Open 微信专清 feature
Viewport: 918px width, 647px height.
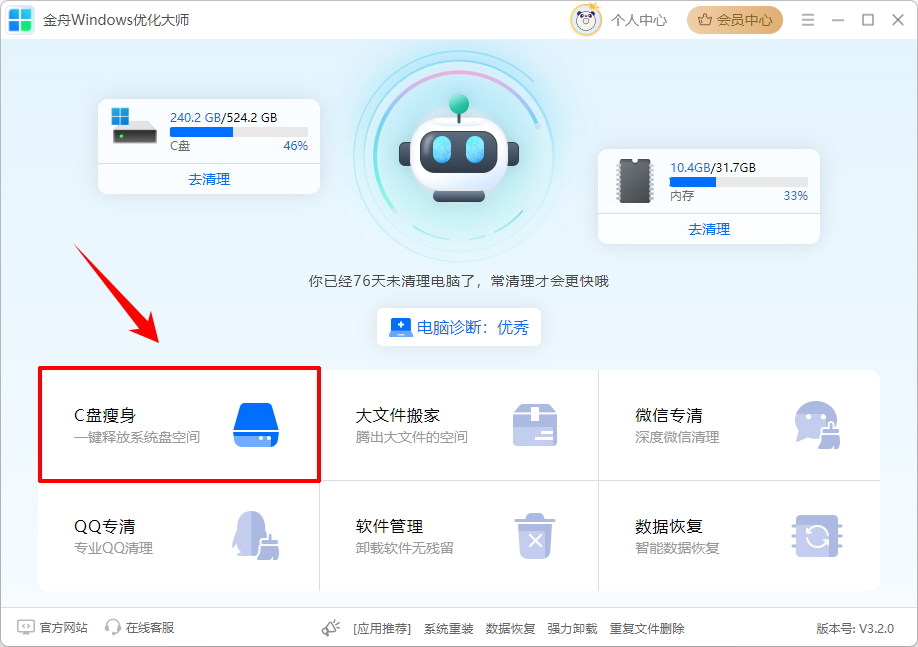click(739, 425)
